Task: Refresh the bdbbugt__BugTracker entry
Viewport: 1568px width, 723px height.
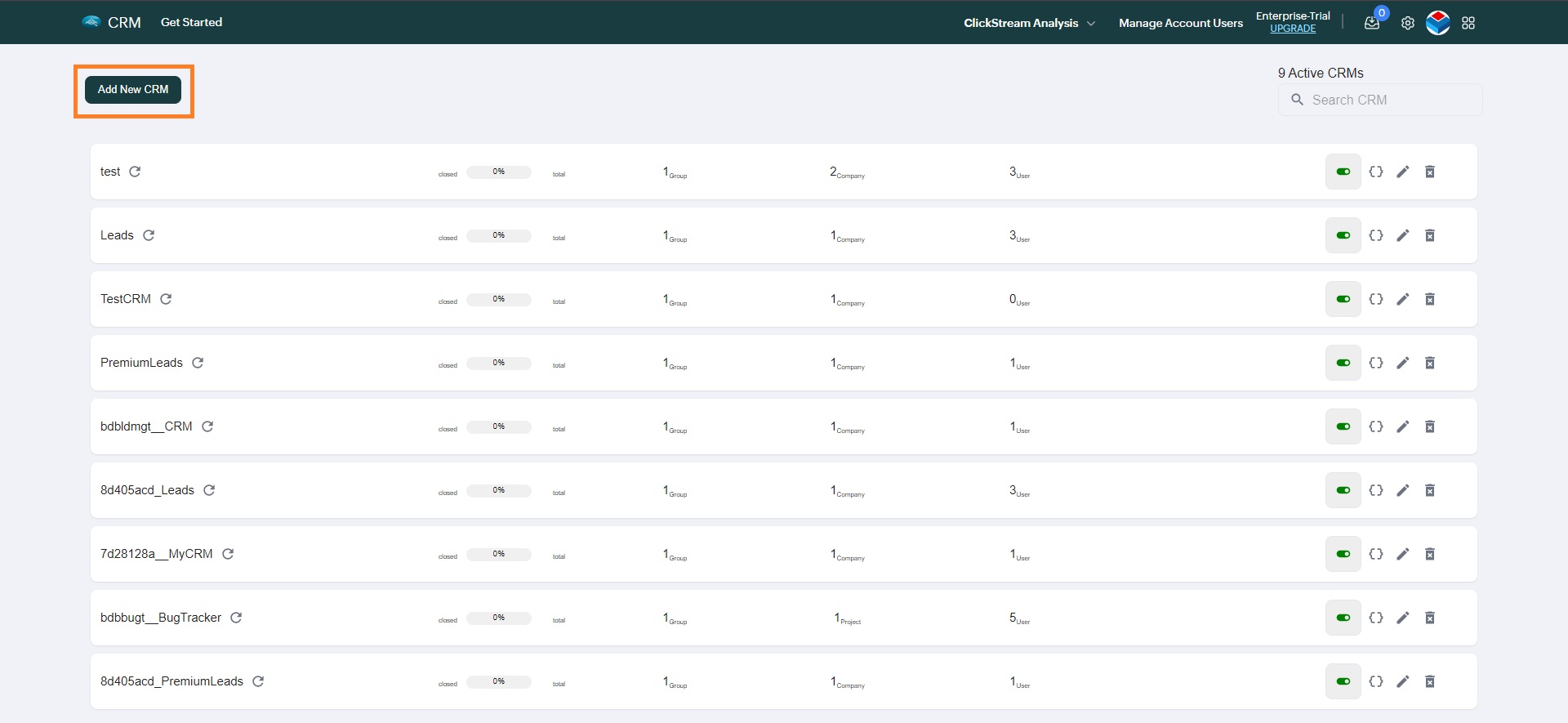Action: 236,618
